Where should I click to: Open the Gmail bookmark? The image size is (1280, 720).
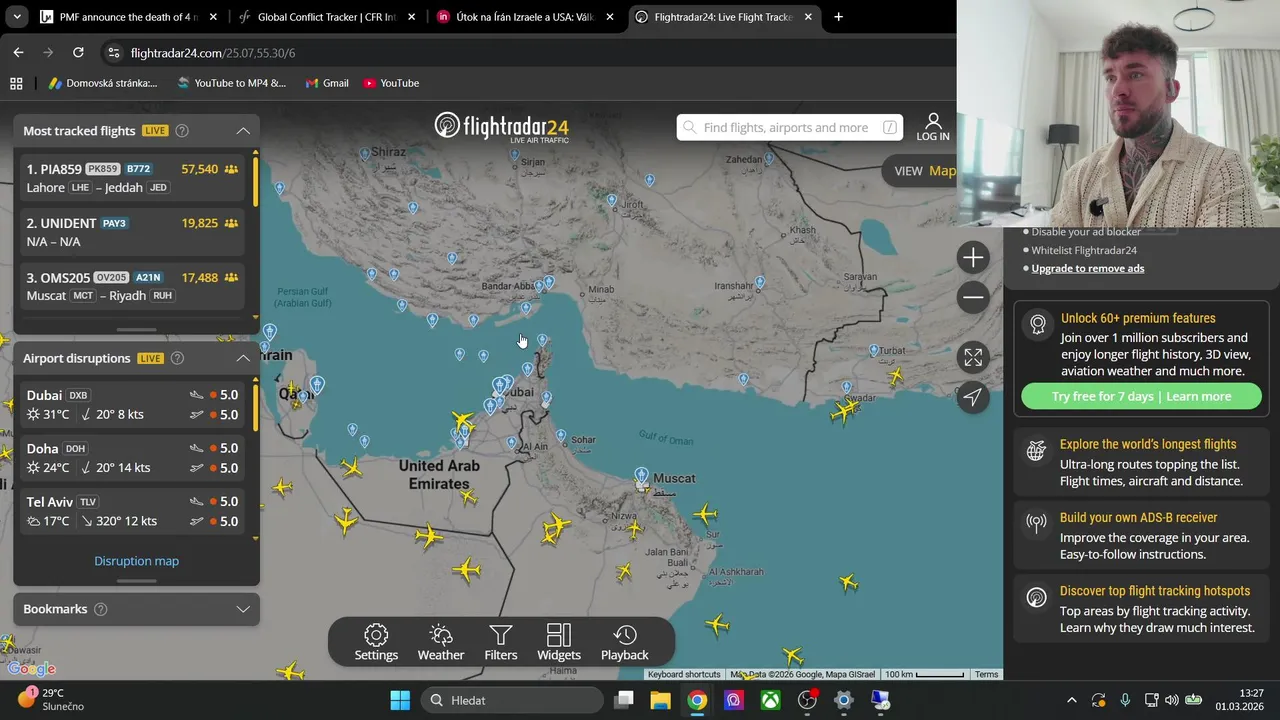tap(327, 83)
